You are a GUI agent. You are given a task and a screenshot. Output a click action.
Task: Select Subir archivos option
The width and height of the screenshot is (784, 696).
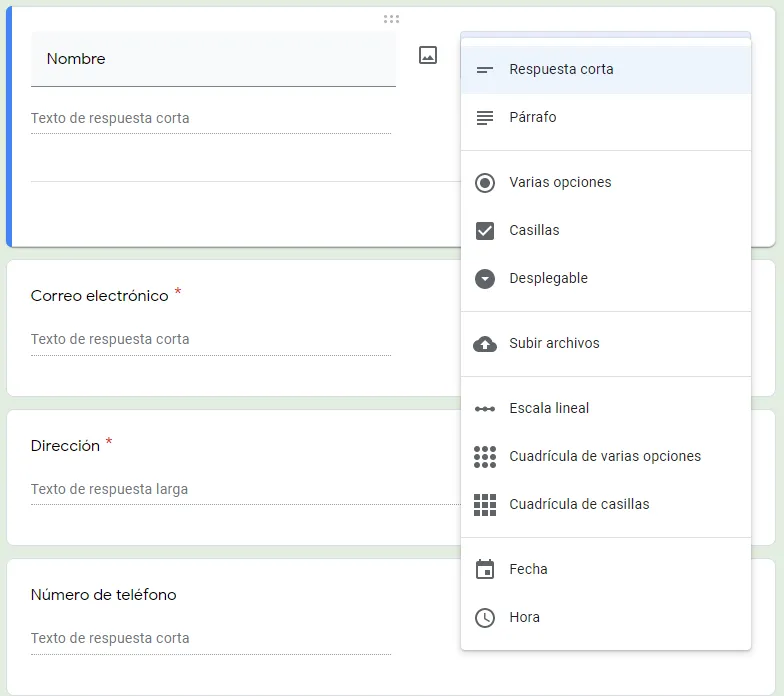606,344
